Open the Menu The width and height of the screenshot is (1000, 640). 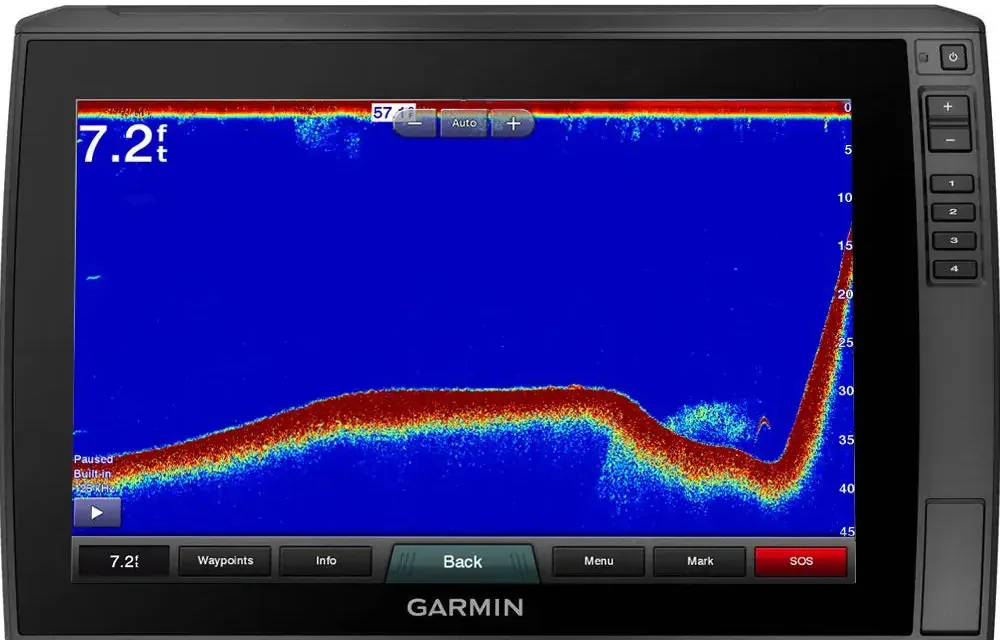pyautogui.click(x=599, y=561)
